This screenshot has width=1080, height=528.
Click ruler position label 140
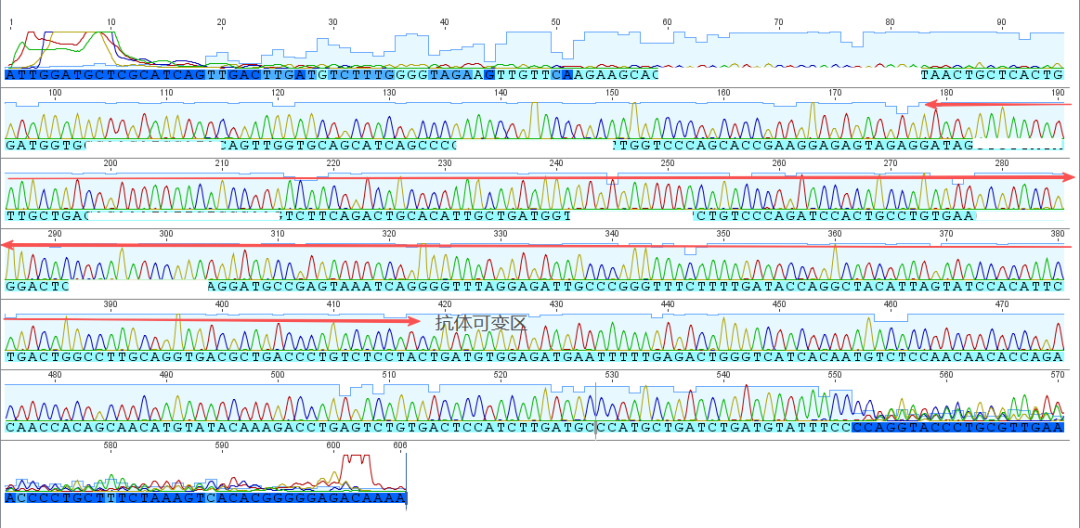click(501, 93)
